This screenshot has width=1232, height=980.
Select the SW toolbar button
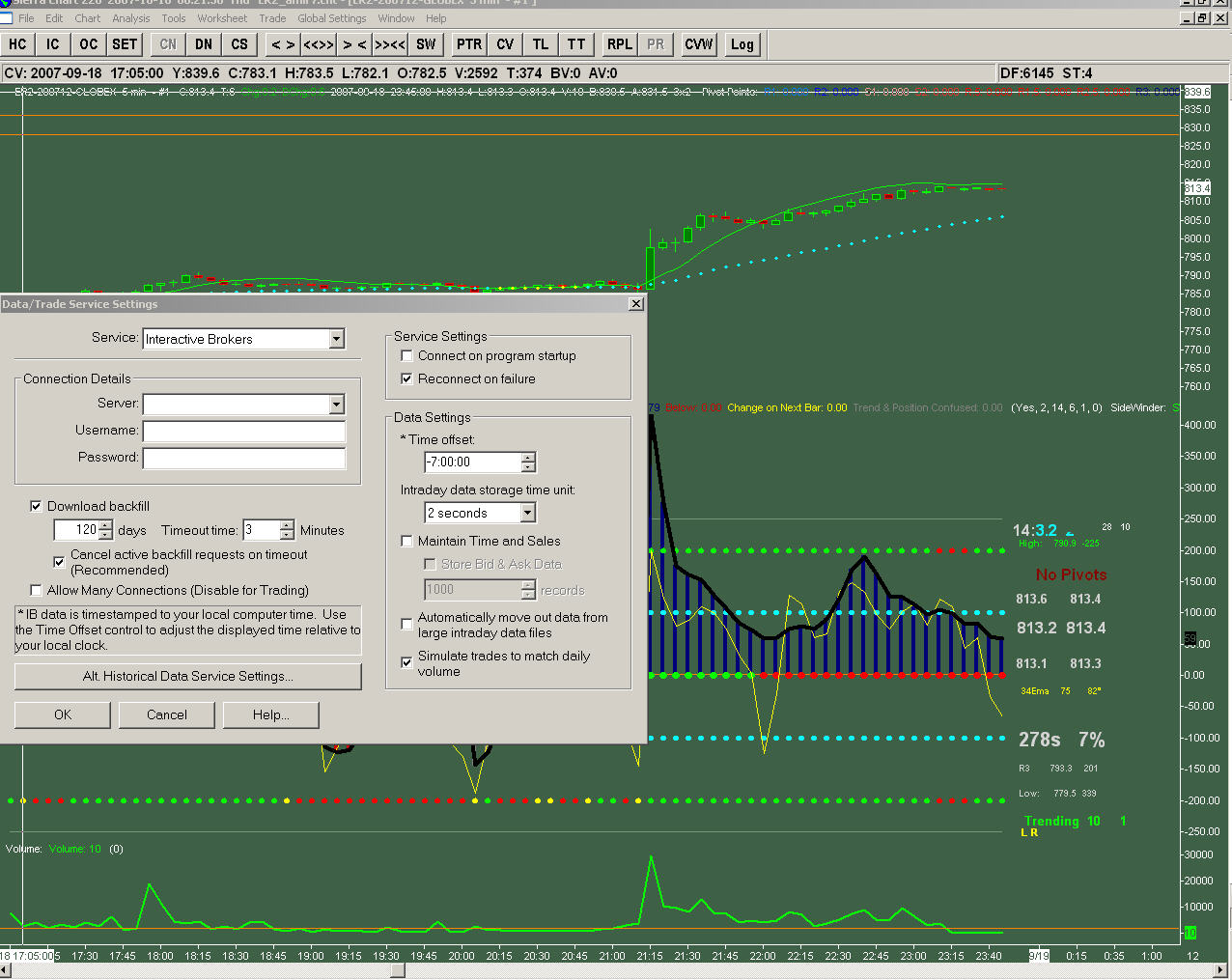pyautogui.click(x=426, y=44)
